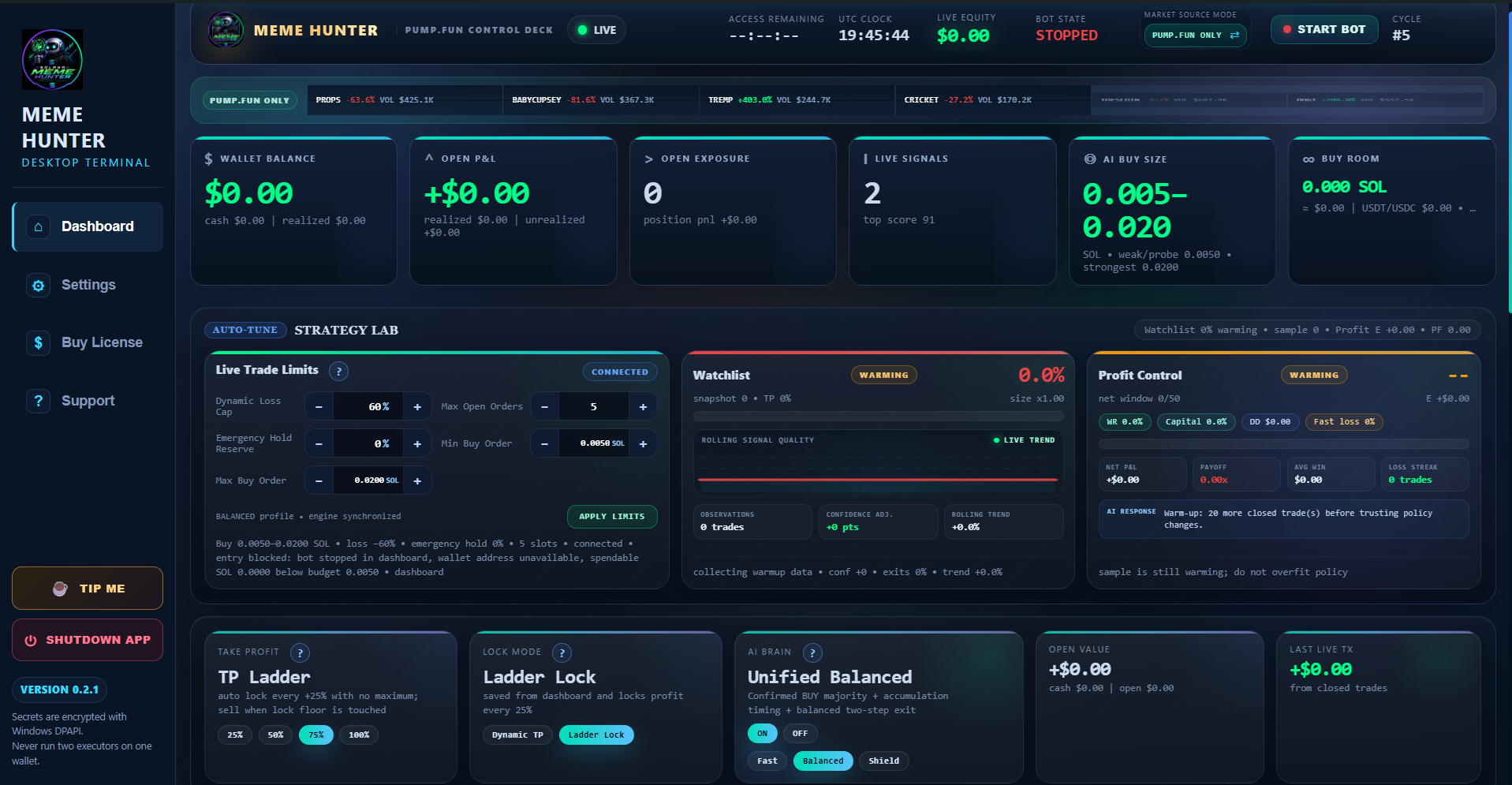
Task: Select the 50% take profit option
Action: [275, 735]
